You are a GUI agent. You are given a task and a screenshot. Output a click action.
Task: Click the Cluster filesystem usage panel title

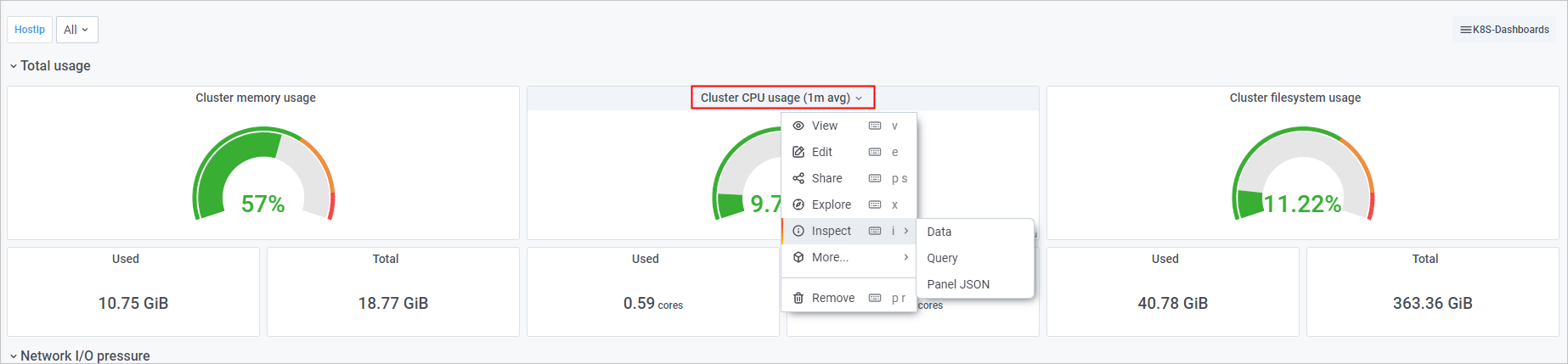pos(1294,98)
